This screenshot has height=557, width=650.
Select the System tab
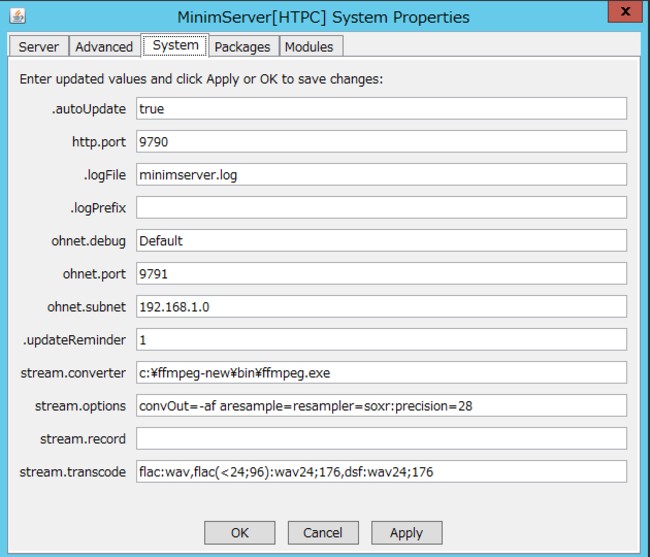point(175,45)
